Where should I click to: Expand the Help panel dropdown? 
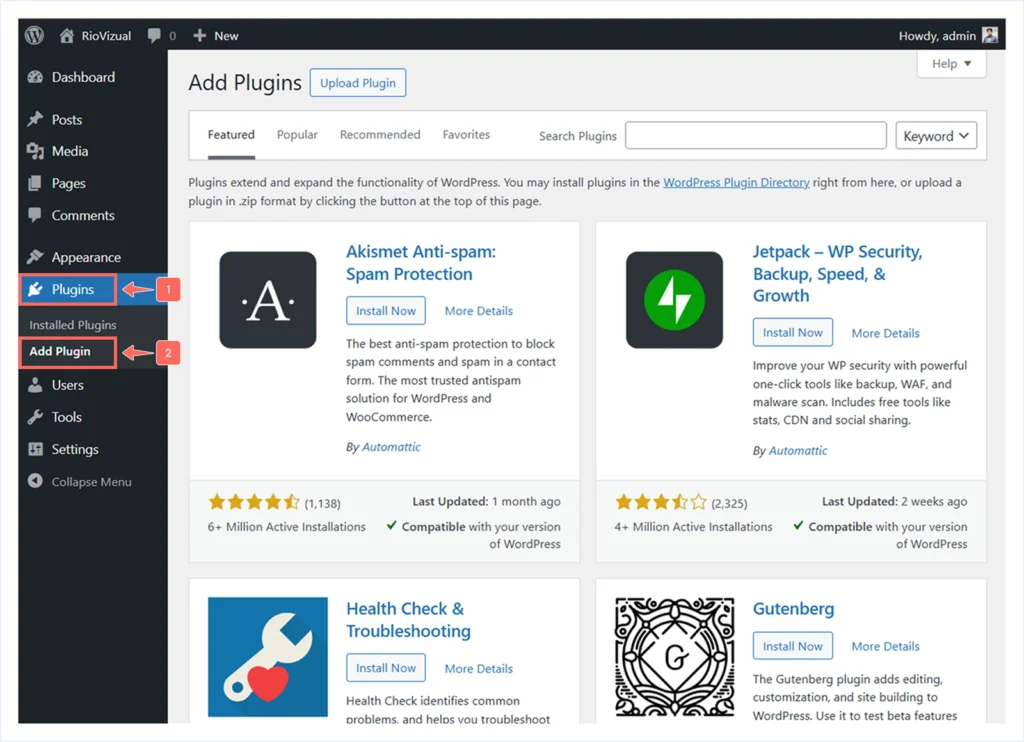click(x=950, y=63)
